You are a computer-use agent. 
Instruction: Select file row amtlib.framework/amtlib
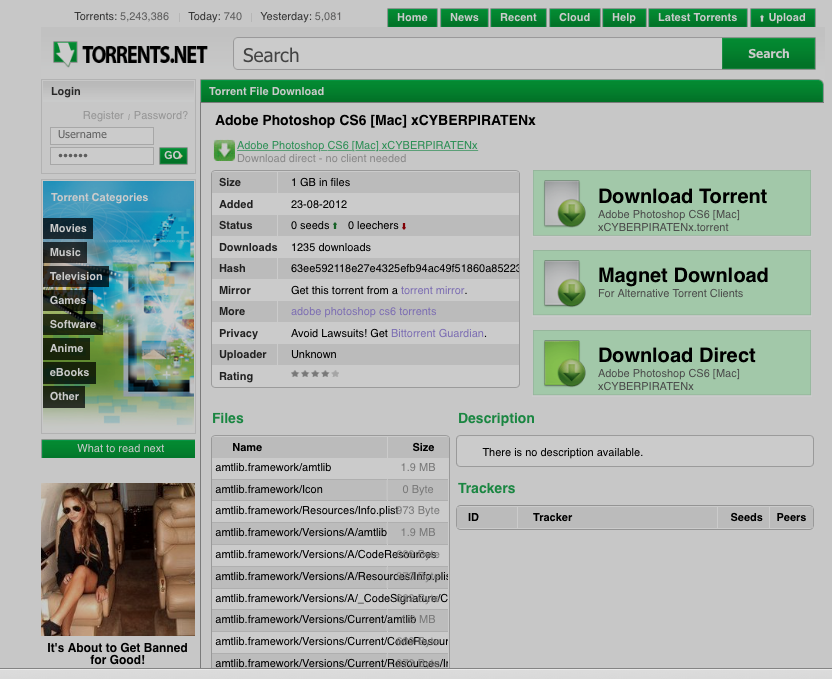pyautogui.click(x=330, y=467)
